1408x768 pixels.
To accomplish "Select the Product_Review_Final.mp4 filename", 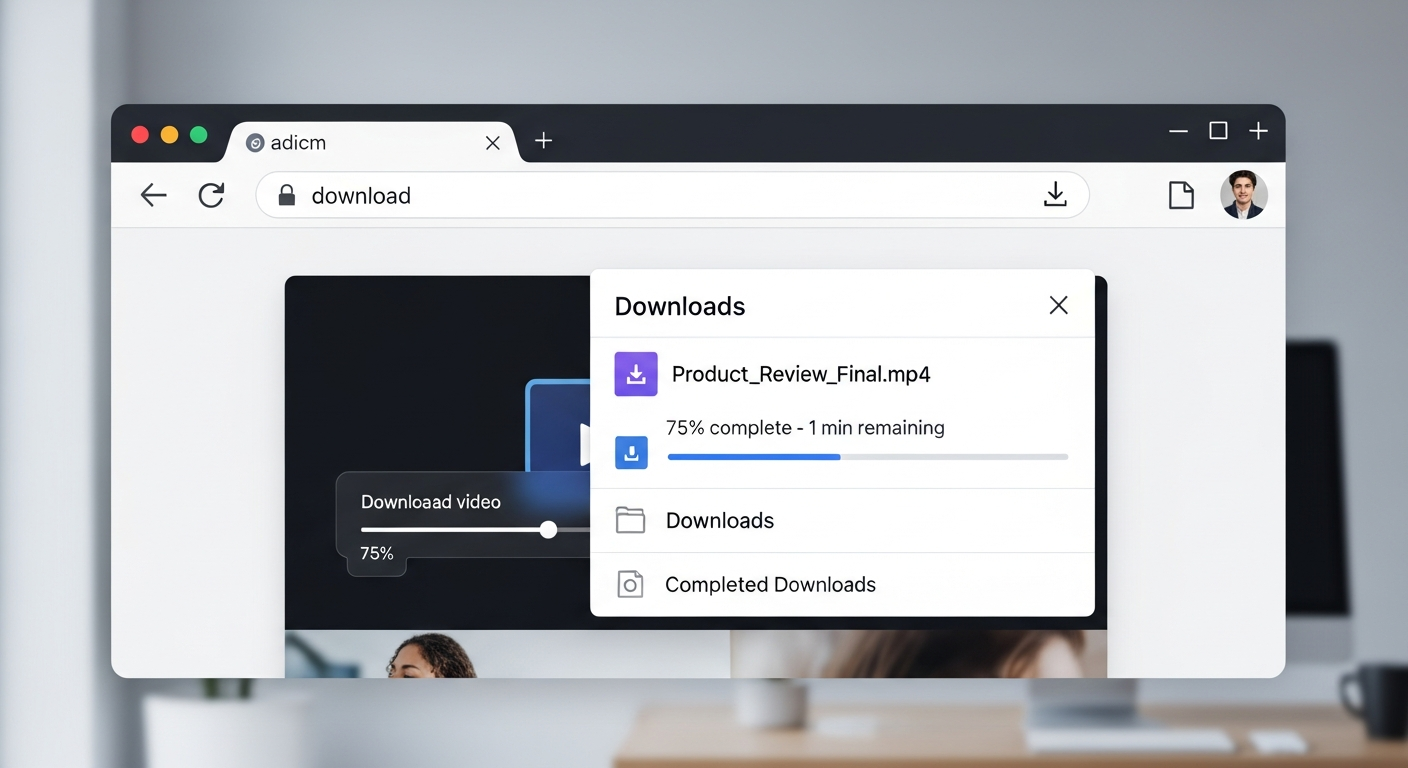I will tap(801, 373).
